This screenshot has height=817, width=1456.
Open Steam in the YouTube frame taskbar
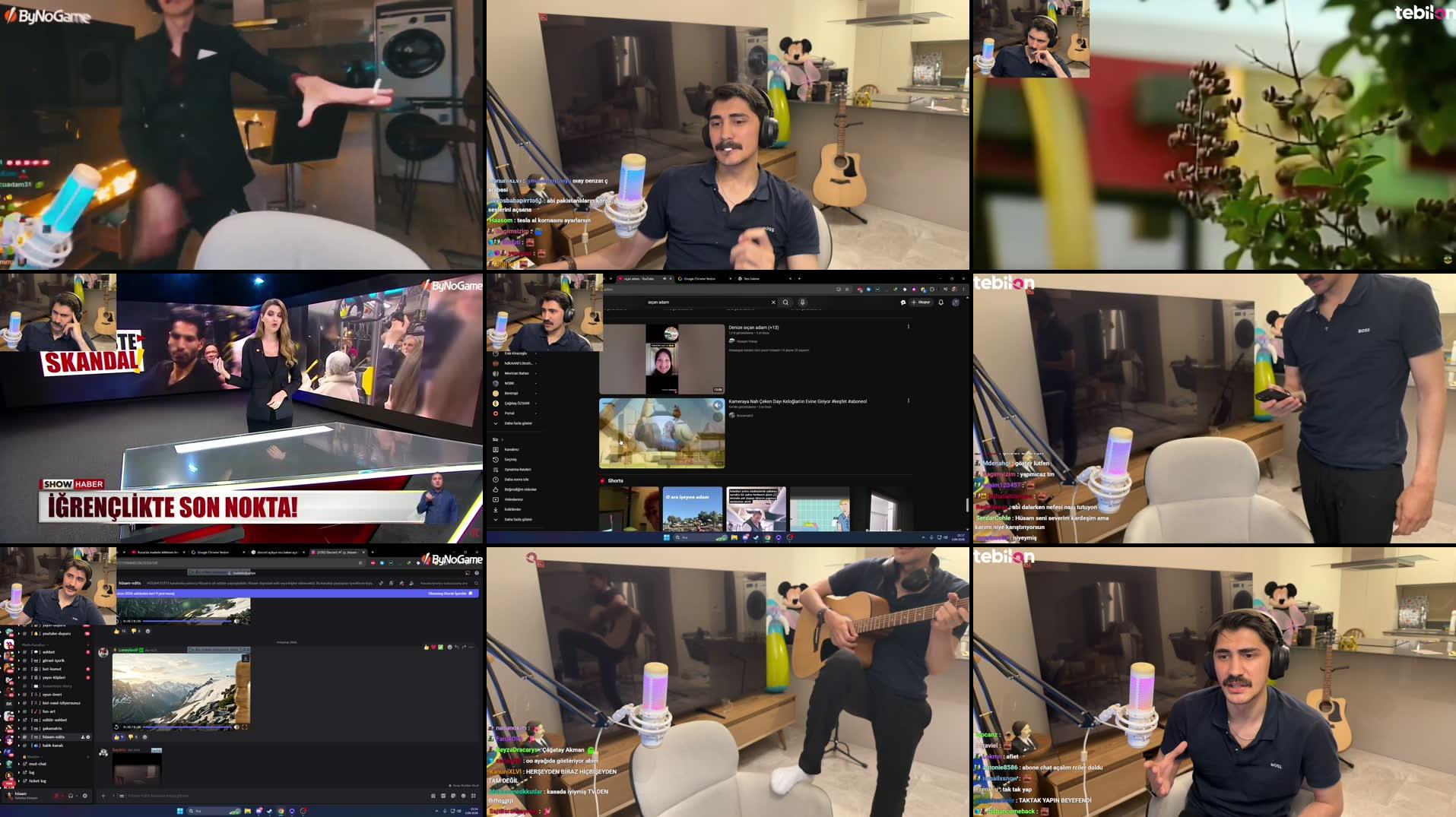coord(756,537)
